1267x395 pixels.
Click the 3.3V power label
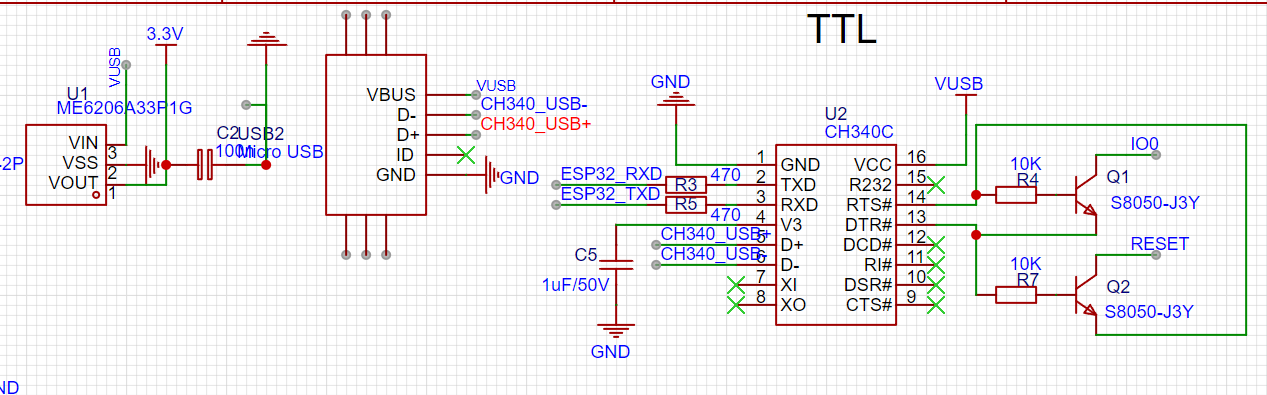[165, 33]
